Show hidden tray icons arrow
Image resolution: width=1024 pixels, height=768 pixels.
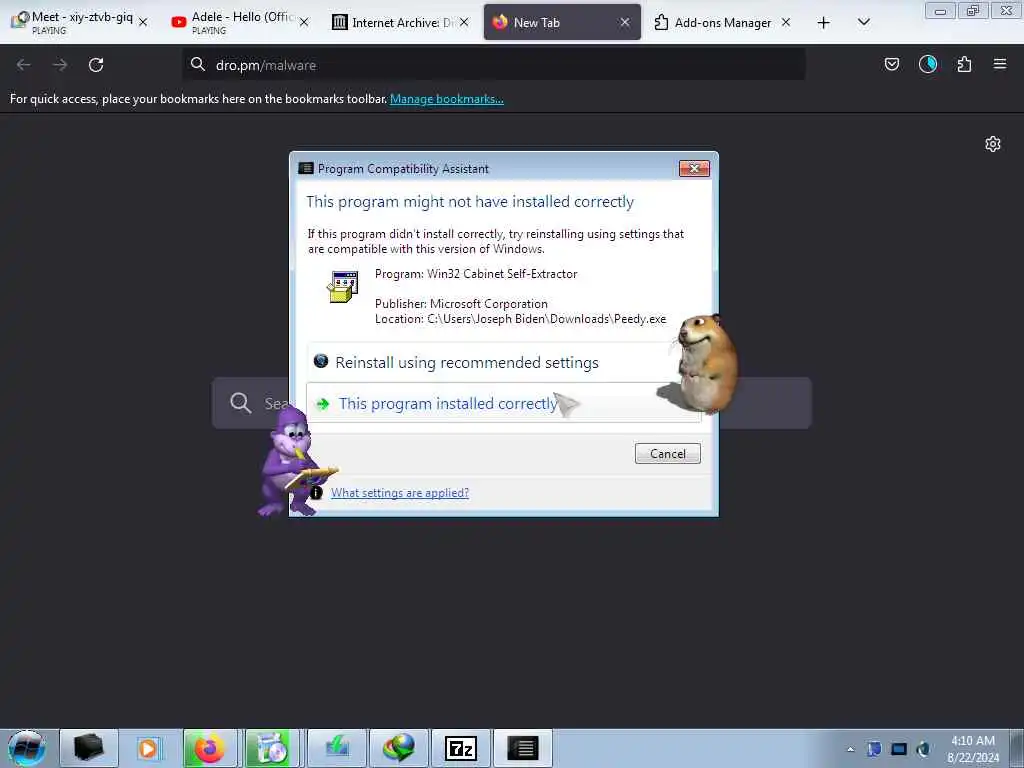tap(850, 749)
